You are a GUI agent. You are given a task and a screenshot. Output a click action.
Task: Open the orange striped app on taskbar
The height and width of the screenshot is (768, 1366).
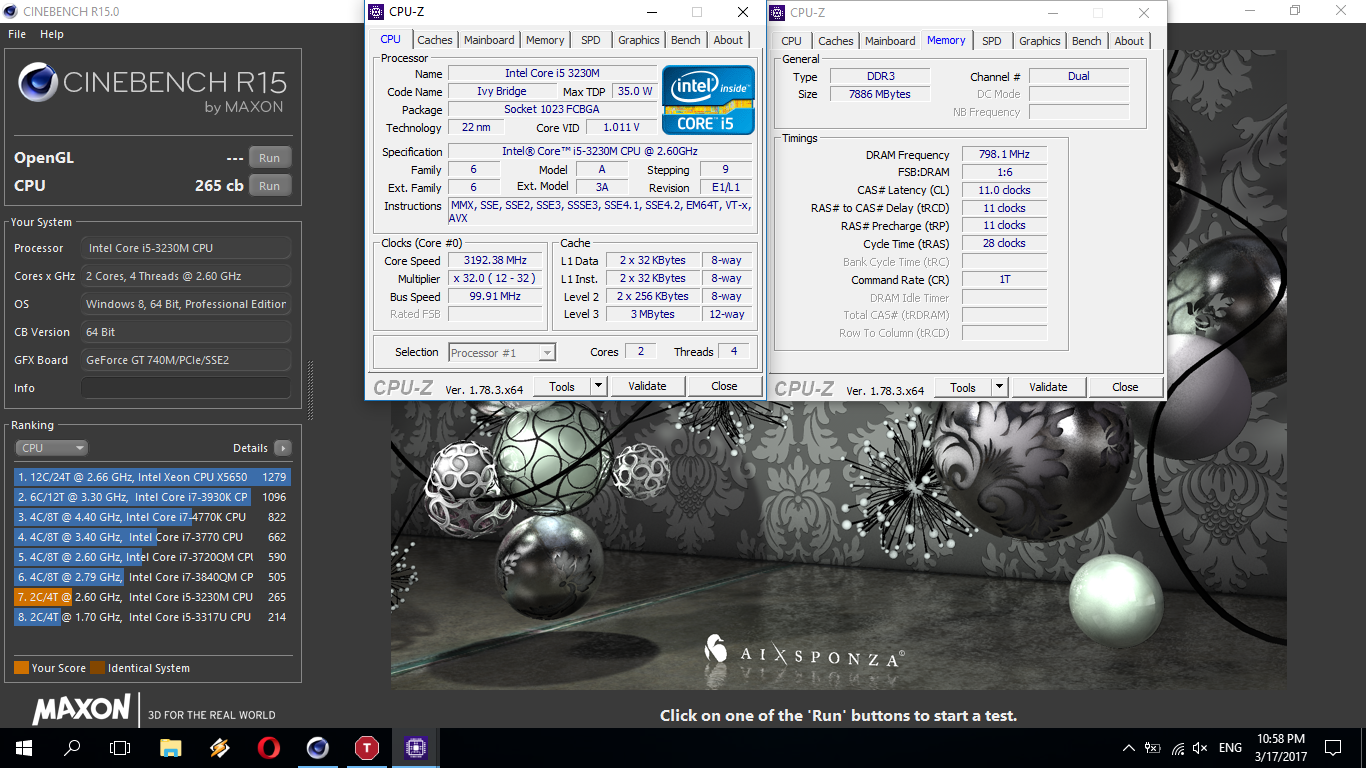[x=220, y=747]
